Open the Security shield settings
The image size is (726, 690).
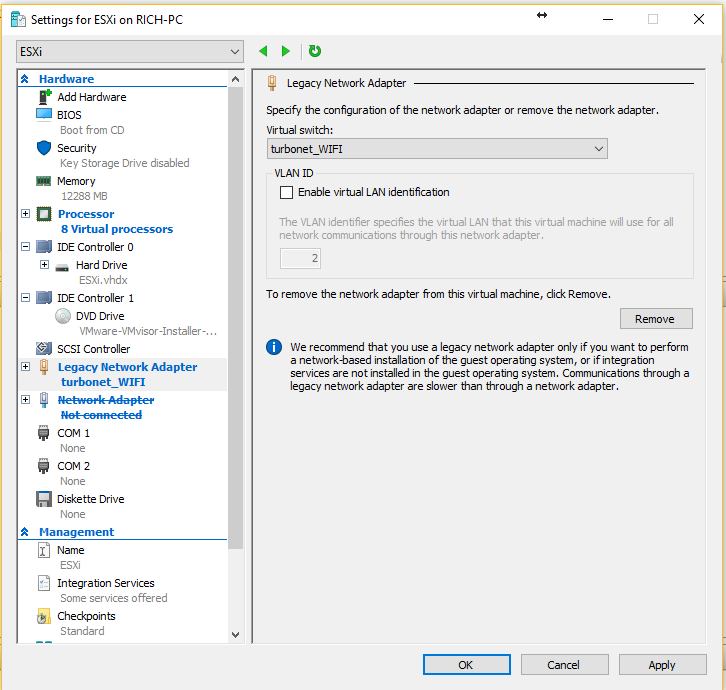tap(76, 148)
